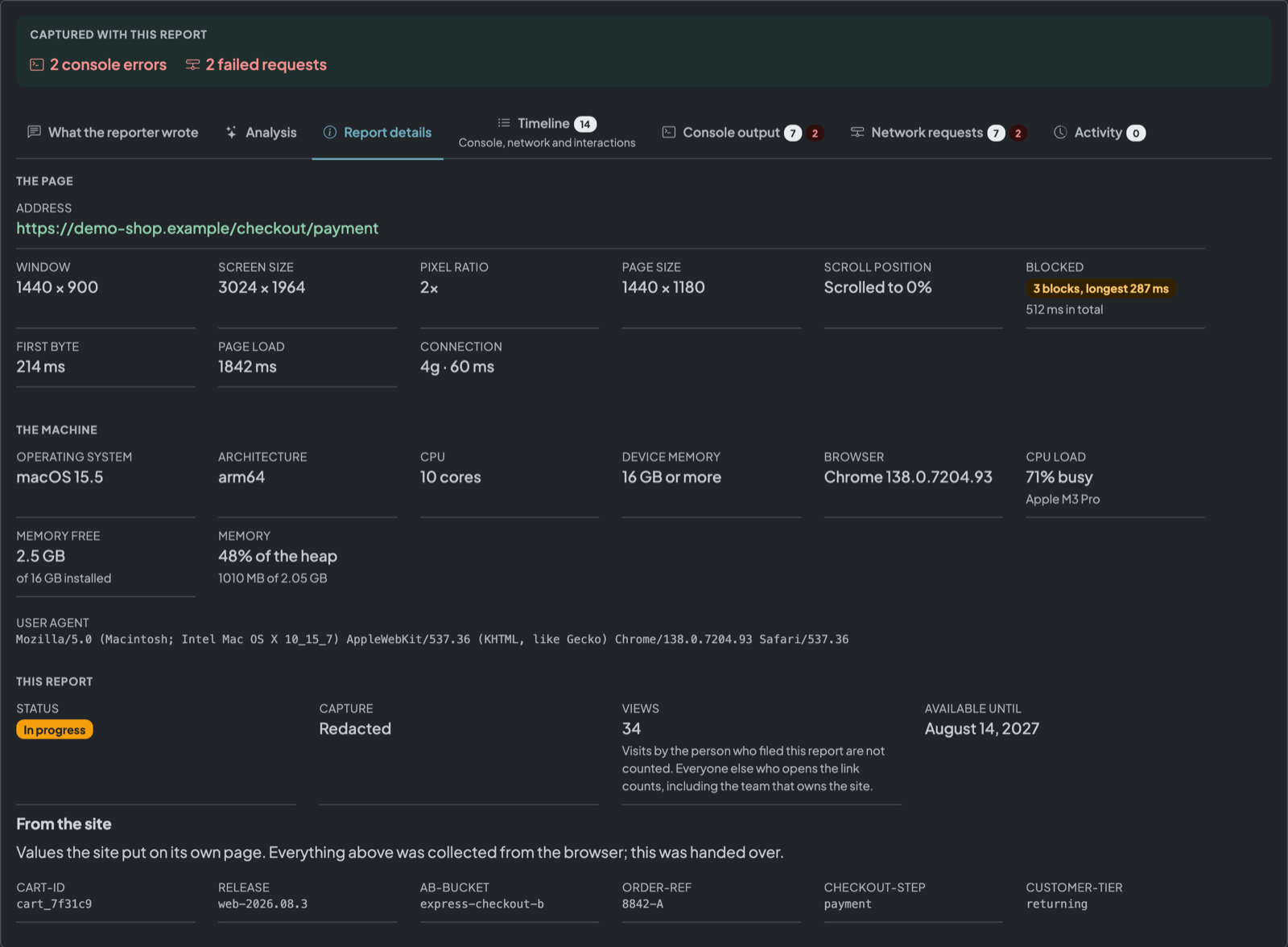The width and height of the screenshot is (1288, 947).
Task: Click the window value 1440 × 900
Action: pos(57,287)
